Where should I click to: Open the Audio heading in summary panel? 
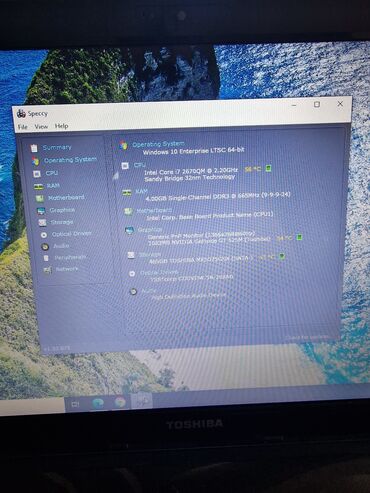pyautogui.click(x=148, y=291)
